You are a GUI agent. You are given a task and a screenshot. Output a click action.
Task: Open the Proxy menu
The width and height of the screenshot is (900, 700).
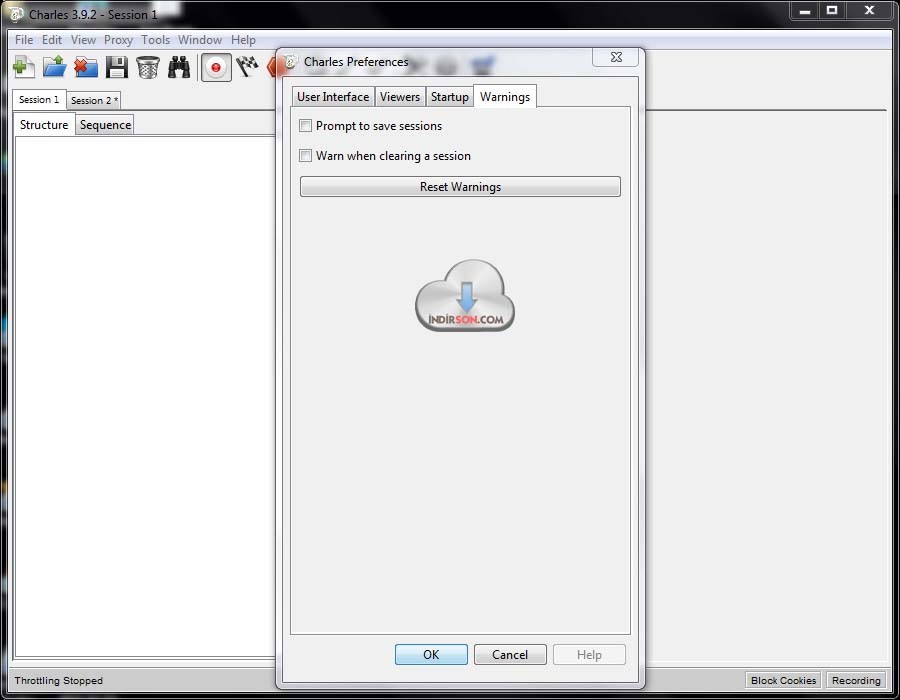pyautogui.click(x=118, y=40)
